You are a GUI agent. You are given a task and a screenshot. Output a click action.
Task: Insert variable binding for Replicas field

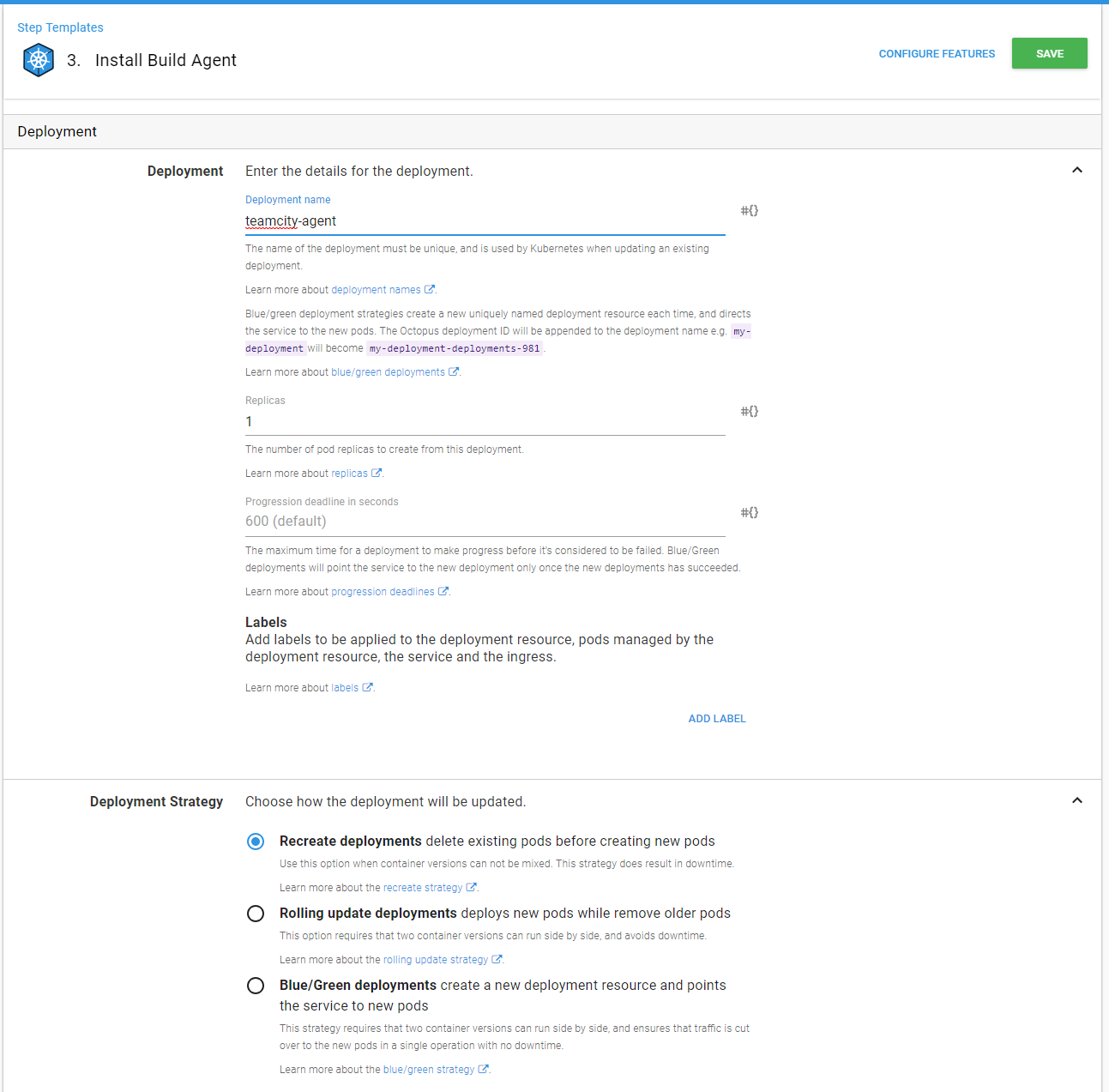[749, 411]
